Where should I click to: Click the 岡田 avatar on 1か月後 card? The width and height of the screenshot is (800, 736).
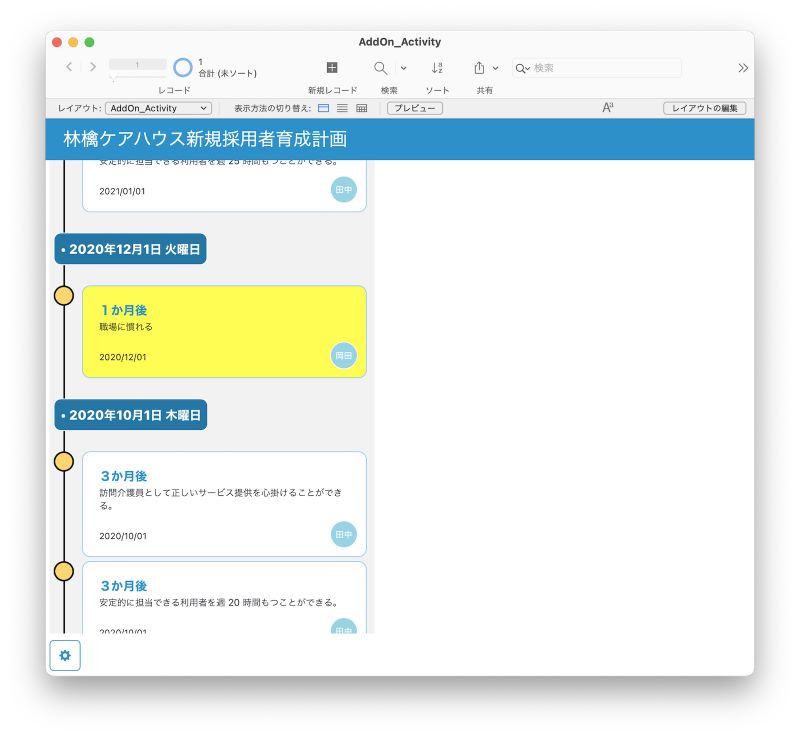click(344, 356)
